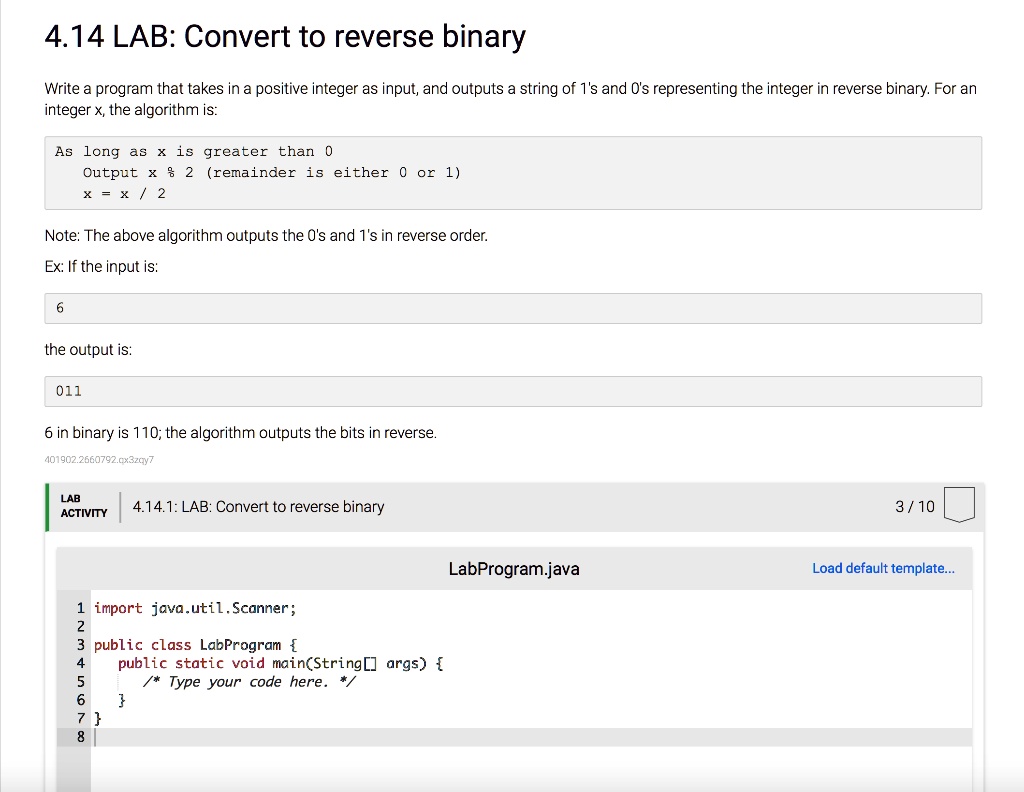1024x792 pixels.
Task: Click 'Output x % 2' algorithm line
Action: click(x=272, y=172)
